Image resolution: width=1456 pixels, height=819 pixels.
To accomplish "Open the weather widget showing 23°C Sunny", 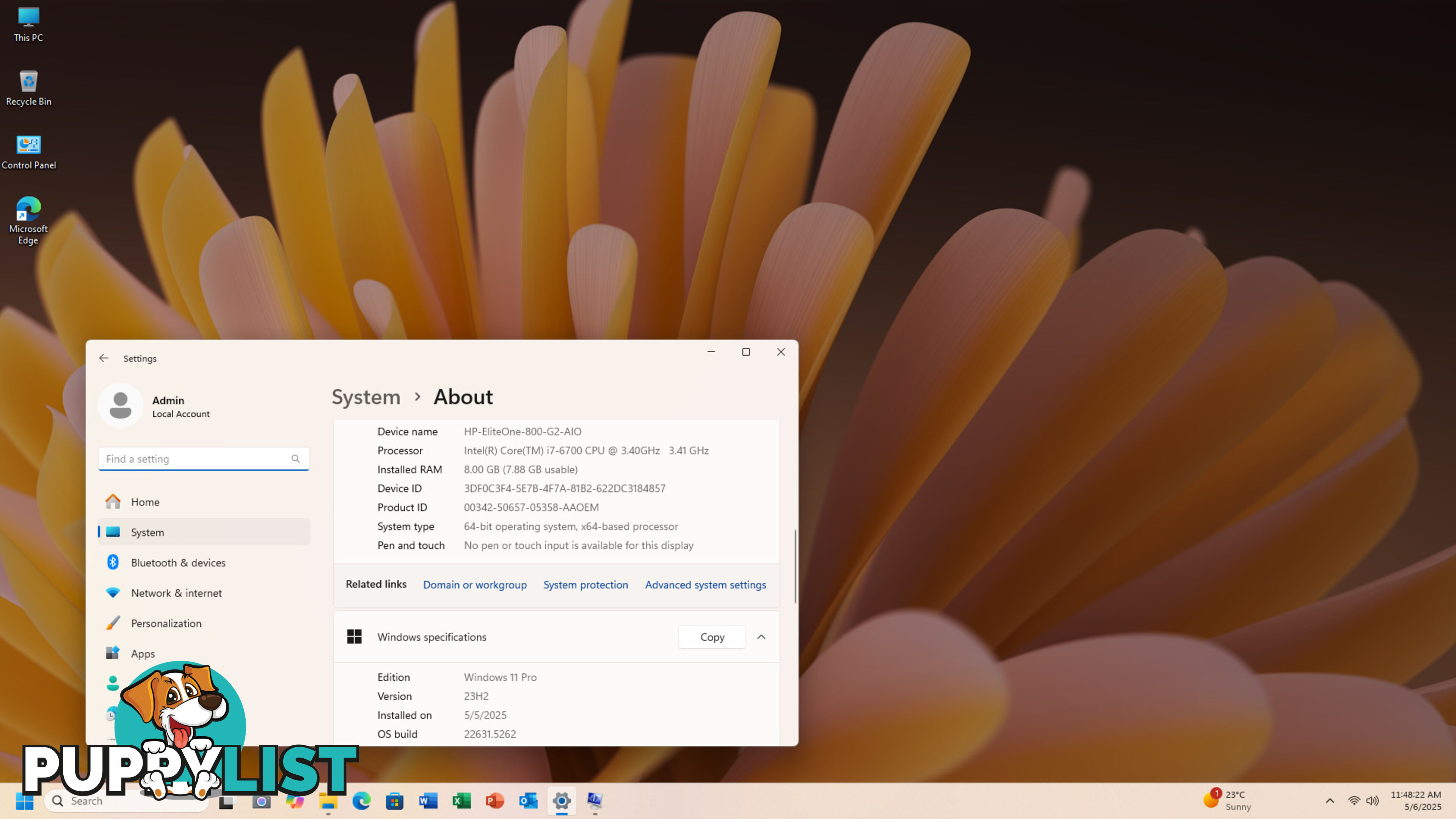I will (1228, 800).
